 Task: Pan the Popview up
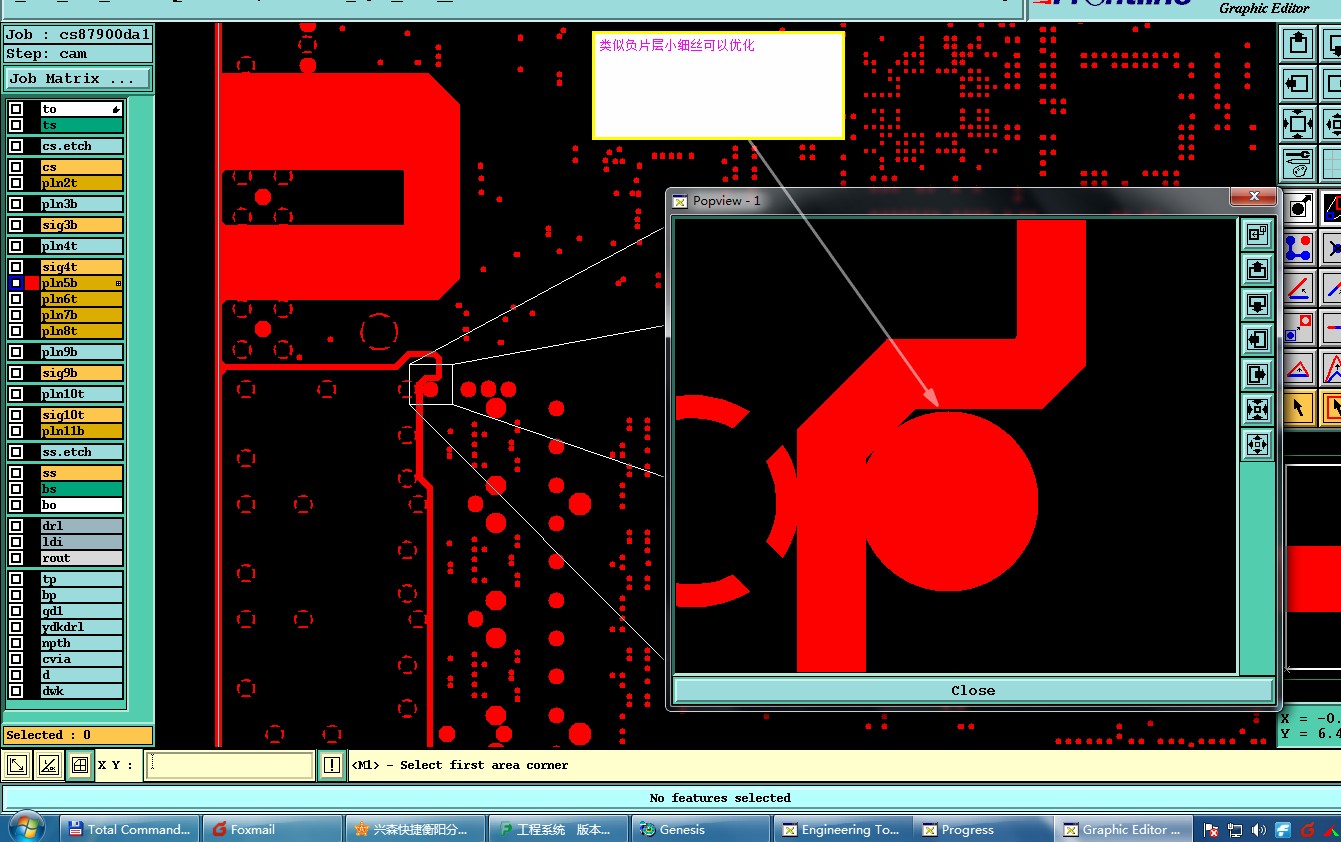(x=1257, y=269)
